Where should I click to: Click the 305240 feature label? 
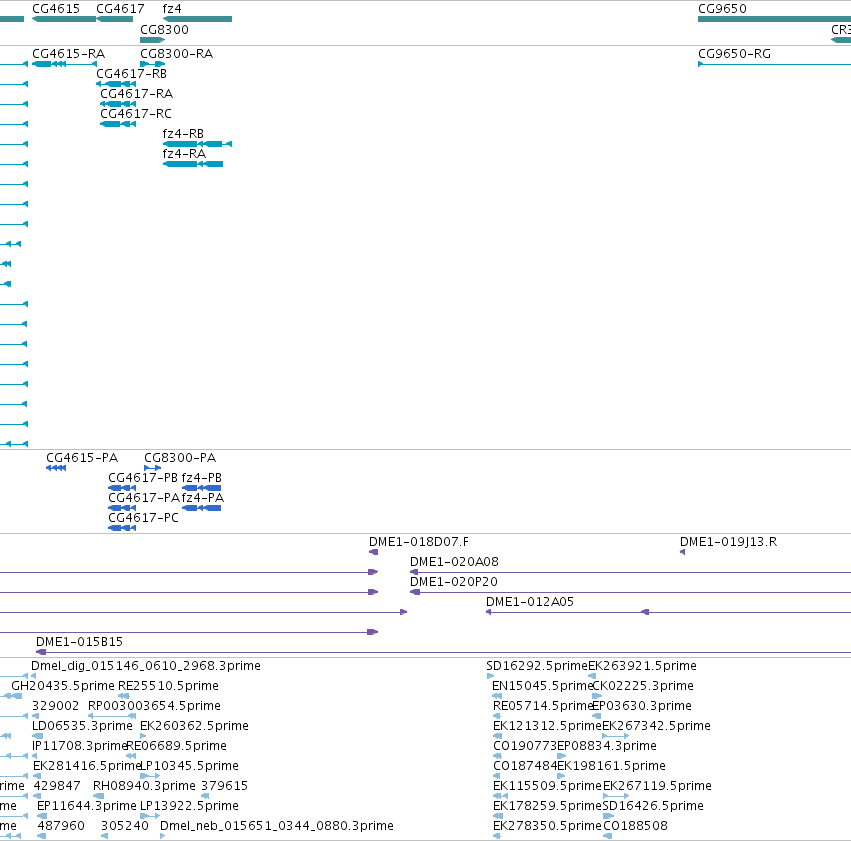coord(125,826)
